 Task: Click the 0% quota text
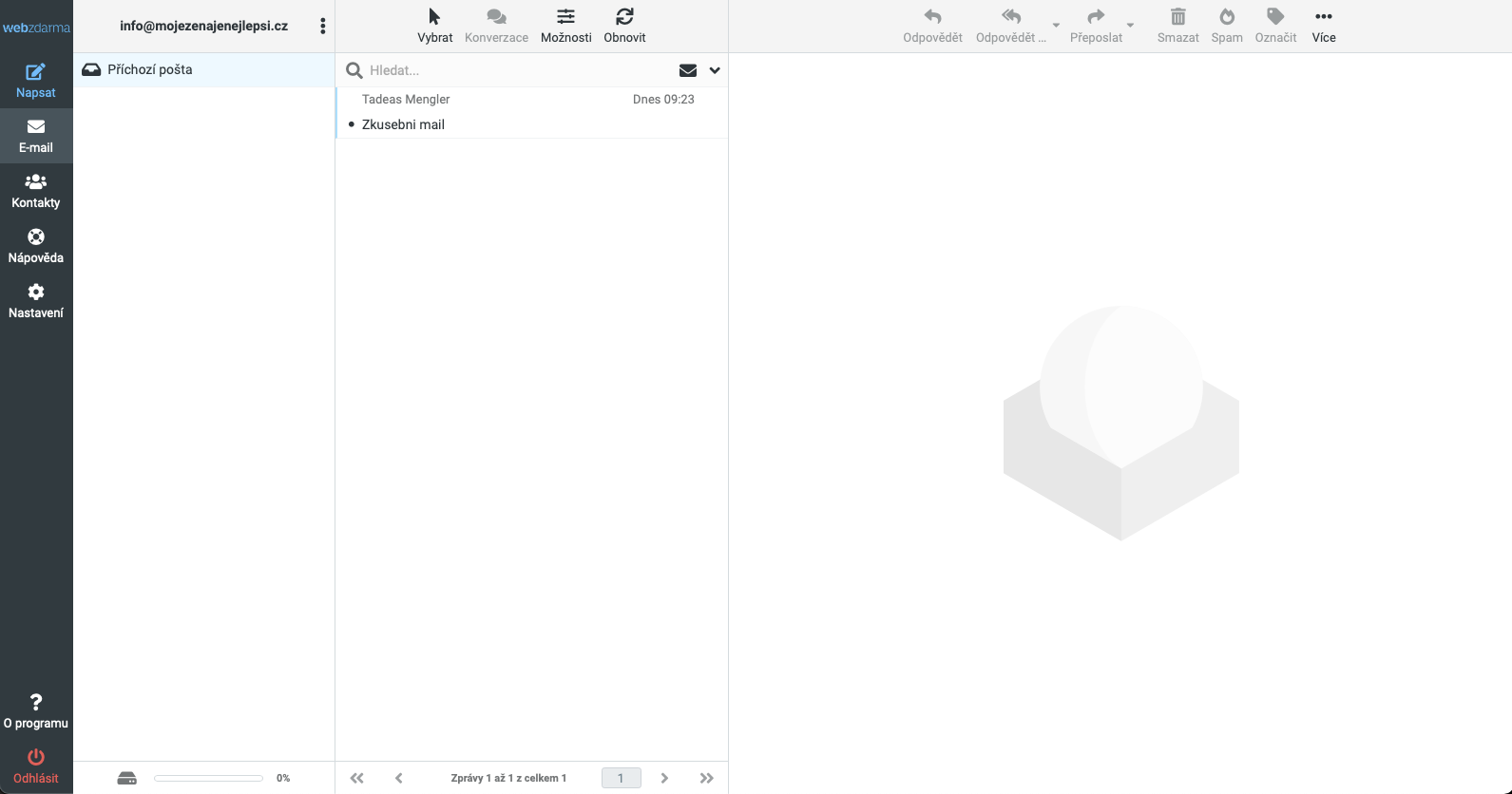pos(283,778)
